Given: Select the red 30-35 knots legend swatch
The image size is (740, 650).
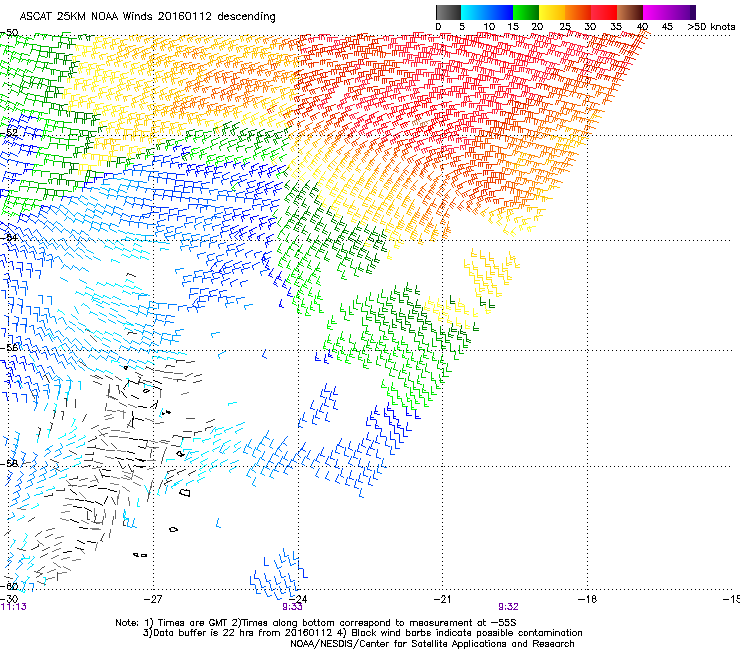Looking at the screenshot, I should coord(604,12).
